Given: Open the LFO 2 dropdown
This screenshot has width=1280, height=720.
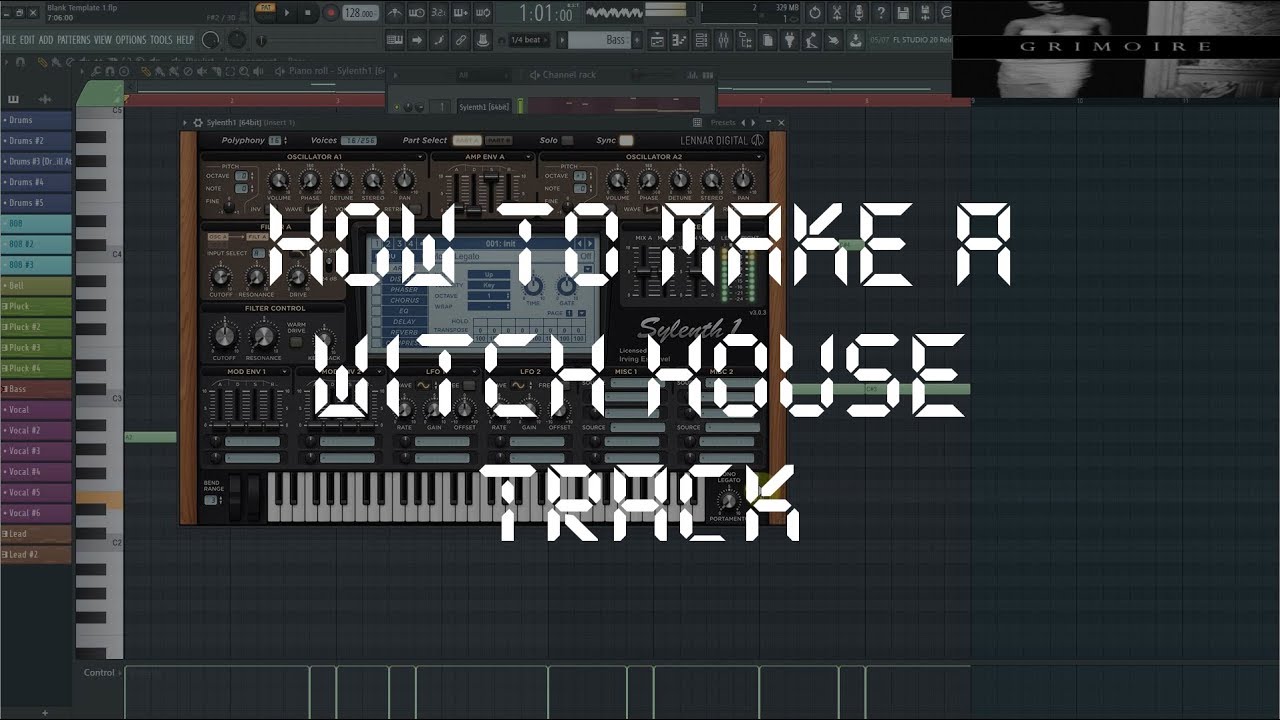Looking at the screenshot, I should point(530,371).
